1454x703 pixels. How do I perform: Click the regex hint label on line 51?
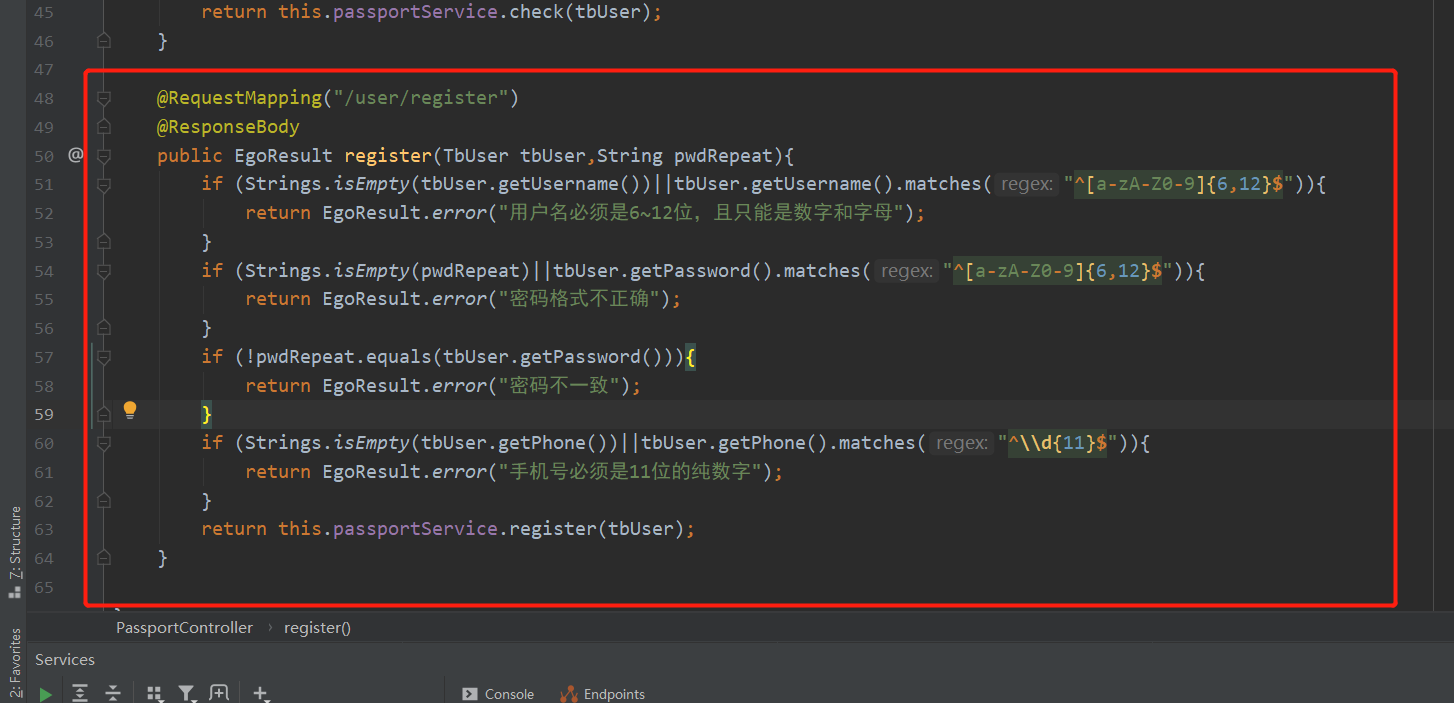point(1026,184)
